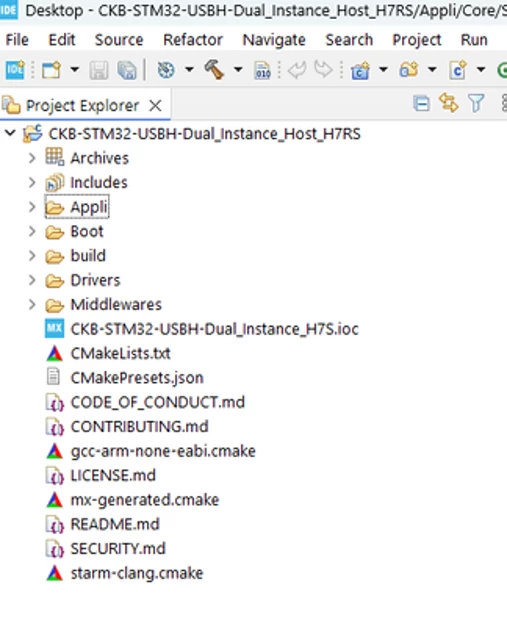Expand the Includes node
Image resolution: width=507 pixels, height=626 pixels.
(32, 182)
